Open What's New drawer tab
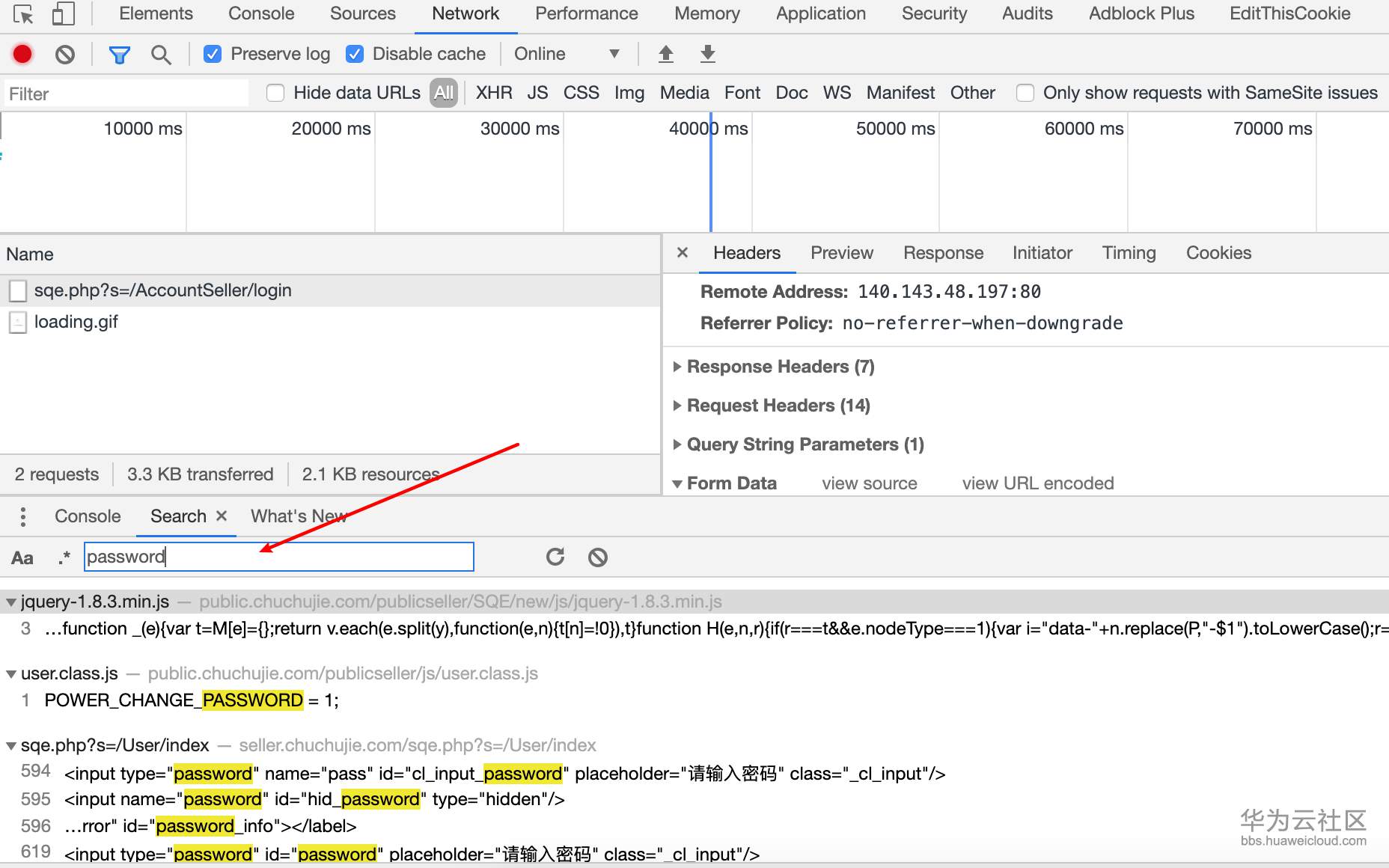Image resolution: width=1389 pixels, height=868 pixels. [x=299, y=516]
